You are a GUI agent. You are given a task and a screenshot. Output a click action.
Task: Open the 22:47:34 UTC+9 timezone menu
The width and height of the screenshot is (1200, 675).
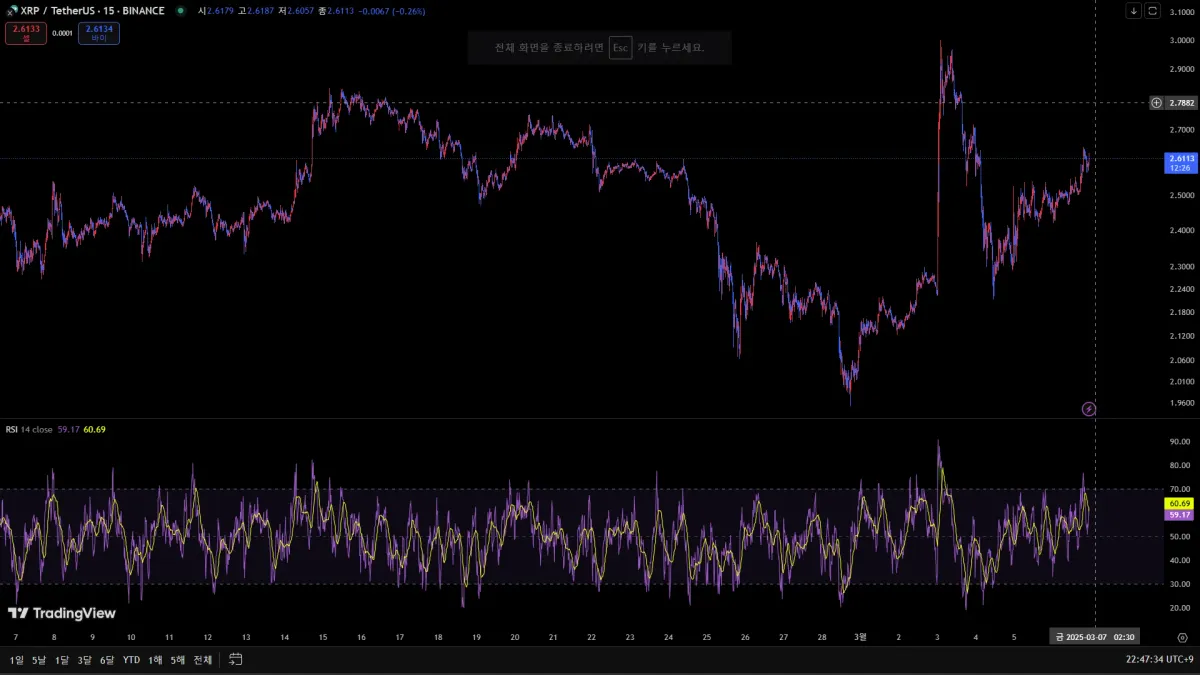pos(1158,660)
